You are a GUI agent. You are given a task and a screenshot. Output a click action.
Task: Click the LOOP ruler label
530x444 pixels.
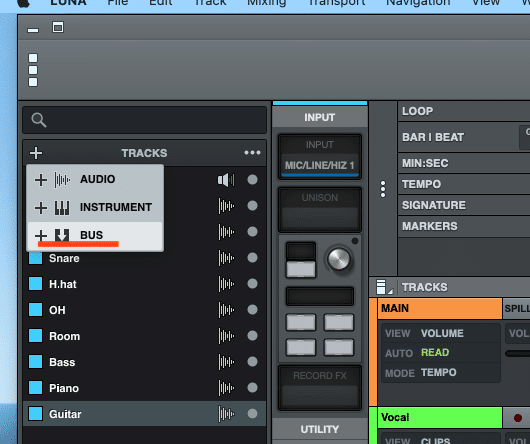pyautogui.click(x=417, y=111)
